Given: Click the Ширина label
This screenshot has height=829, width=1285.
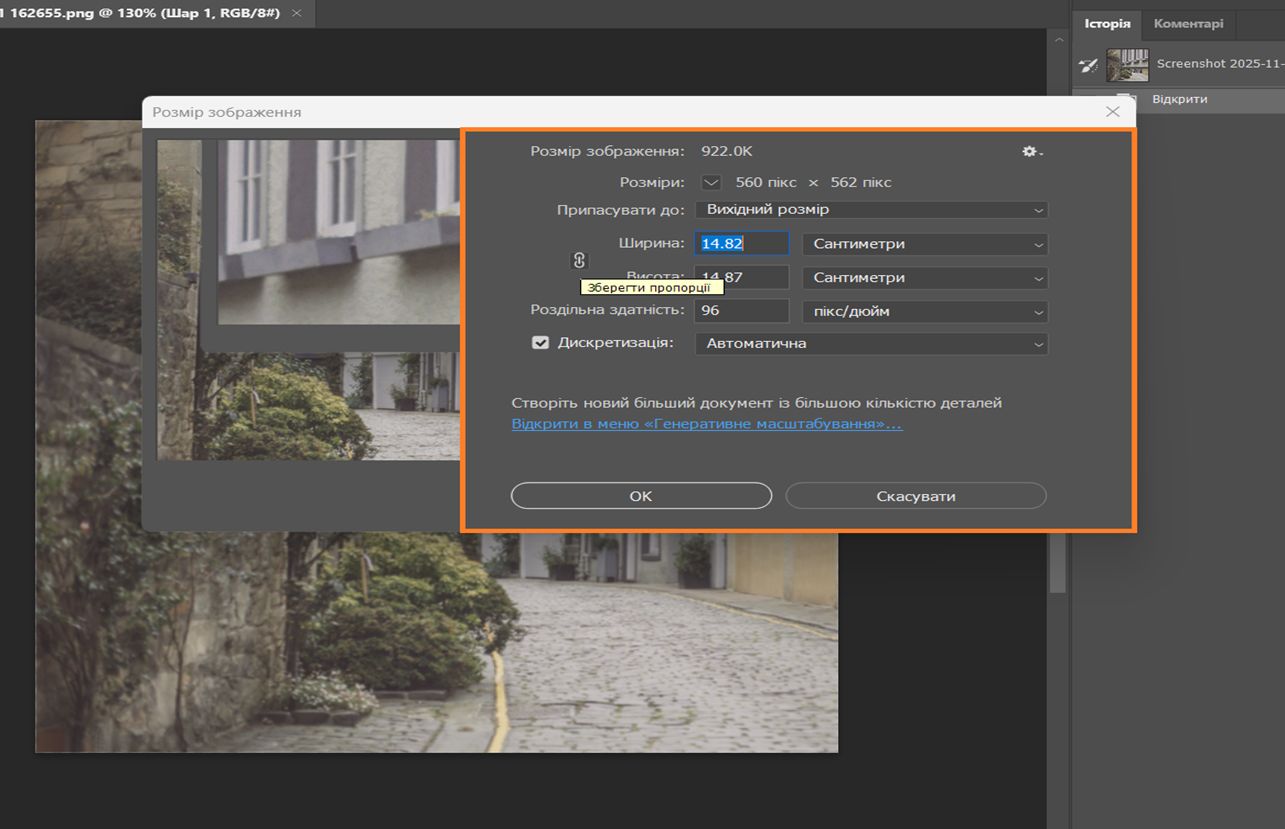Looking at the screenshot, I should tap(652, 243).
